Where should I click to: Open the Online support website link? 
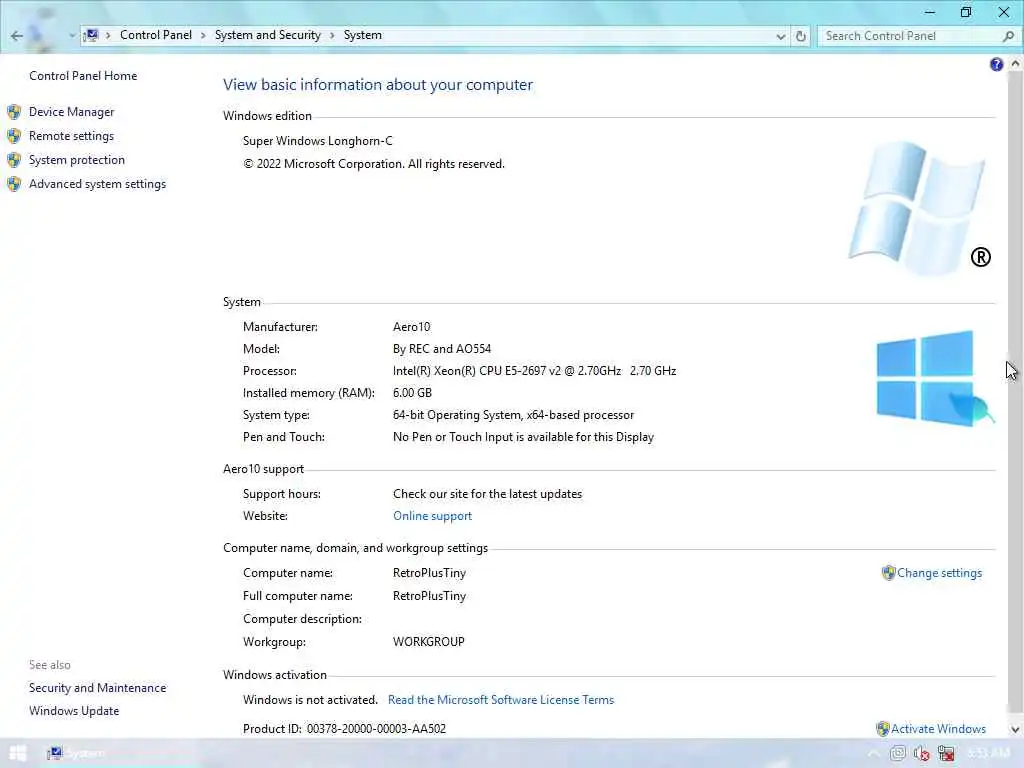tap(432, 516)
